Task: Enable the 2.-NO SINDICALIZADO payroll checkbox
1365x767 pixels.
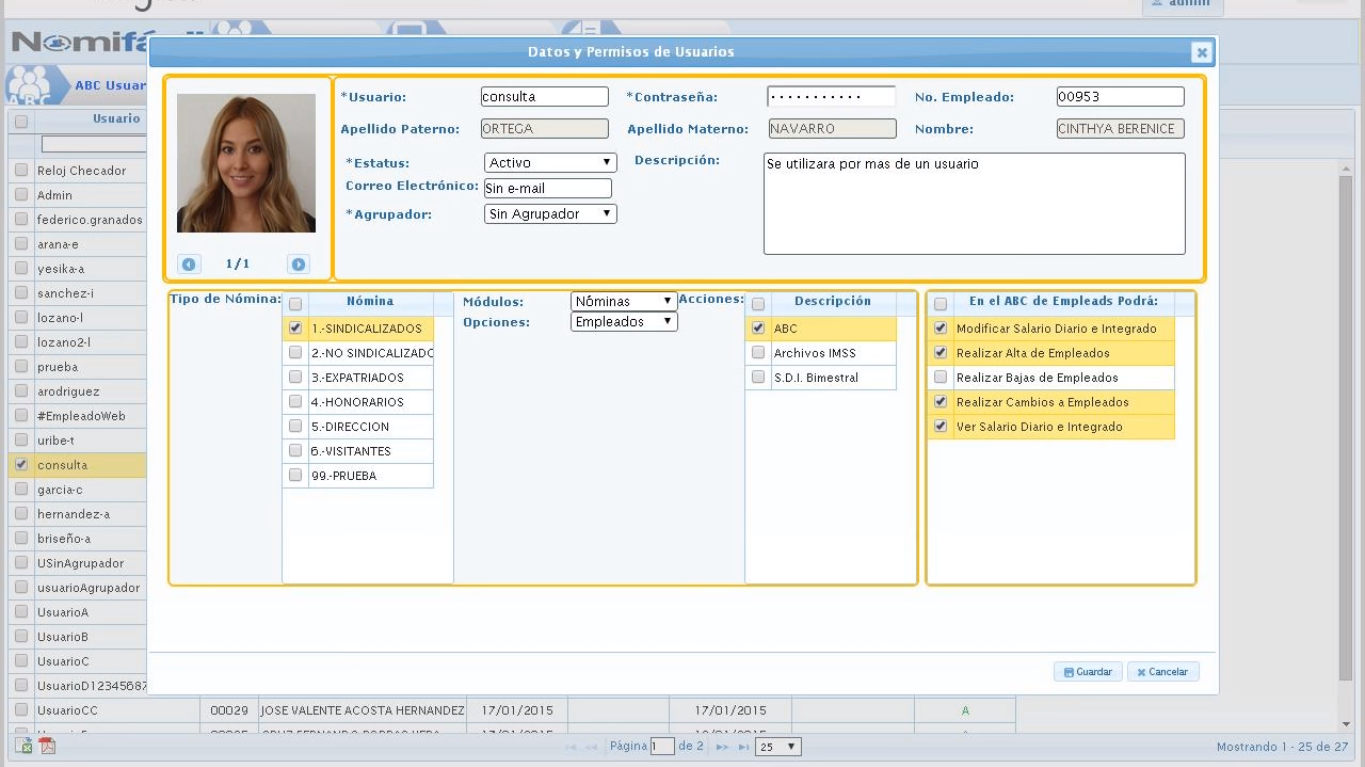Action: [295, 353]
